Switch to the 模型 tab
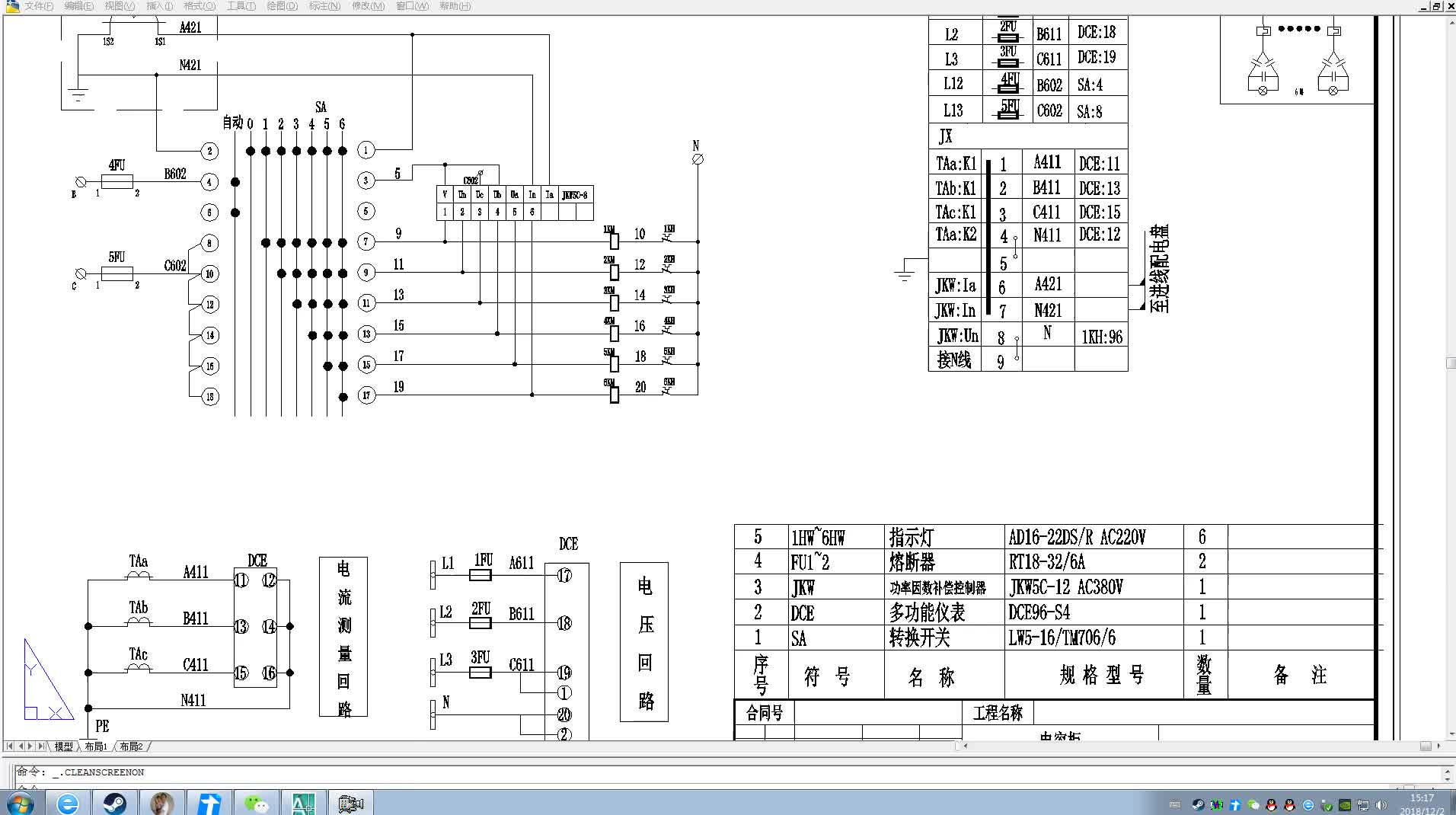The width and height of the screenshot is (1456, 815). coord(63,746)
